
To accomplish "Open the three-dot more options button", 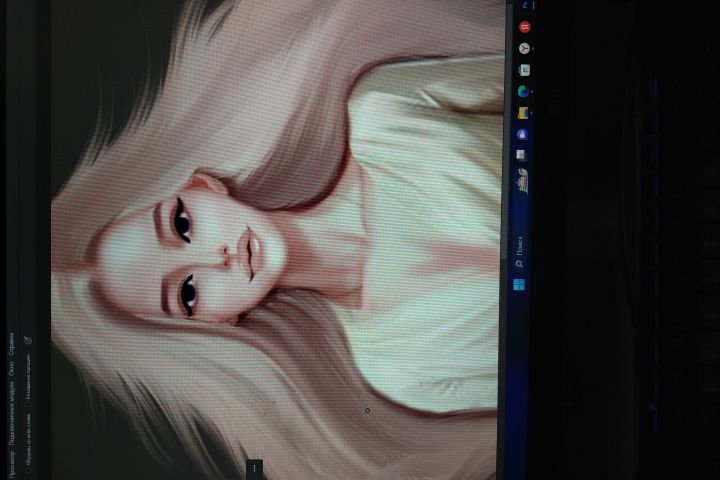I will click(x=254, y=468).
